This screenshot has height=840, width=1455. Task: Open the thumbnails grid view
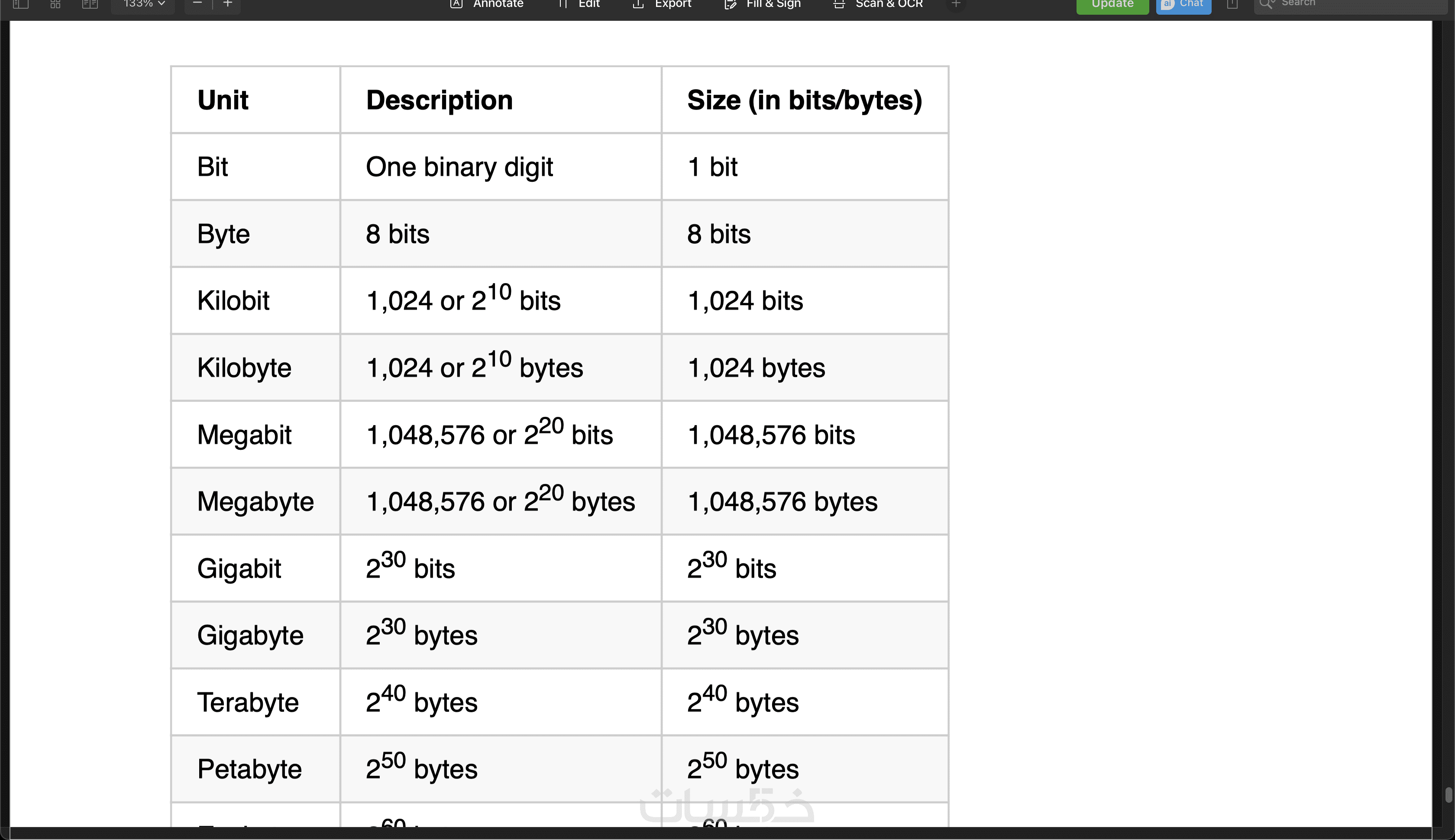(x=55, y=4)
